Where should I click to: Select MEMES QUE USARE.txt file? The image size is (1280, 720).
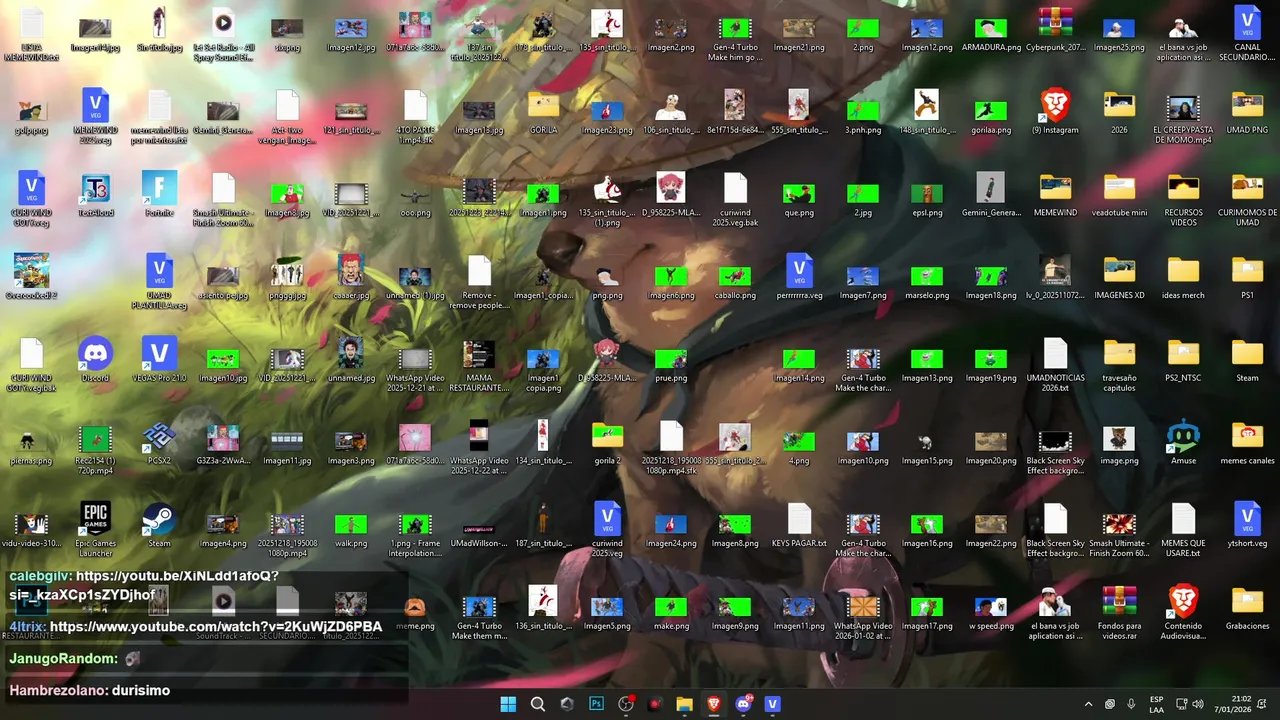point(1183,530)
